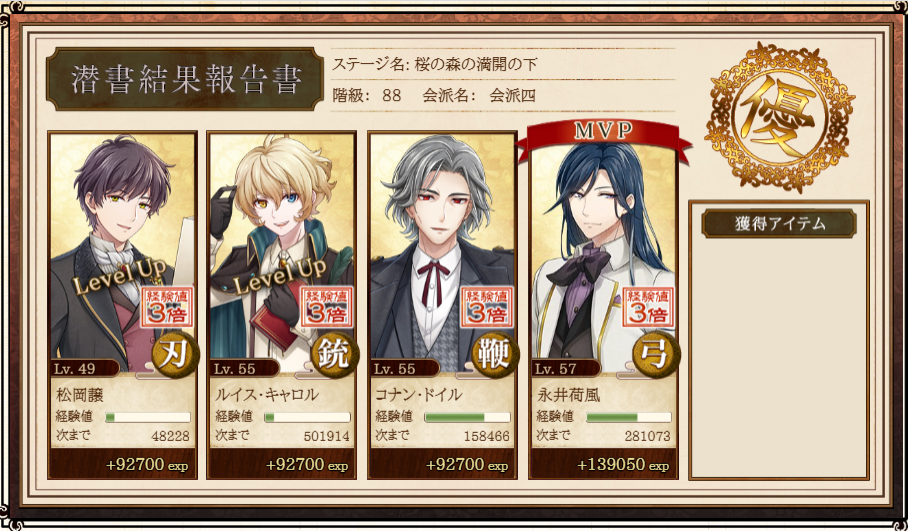Click the 銃 weapon icon on ルイス・キャロル's card
The image size is (908, 531).
334,354
